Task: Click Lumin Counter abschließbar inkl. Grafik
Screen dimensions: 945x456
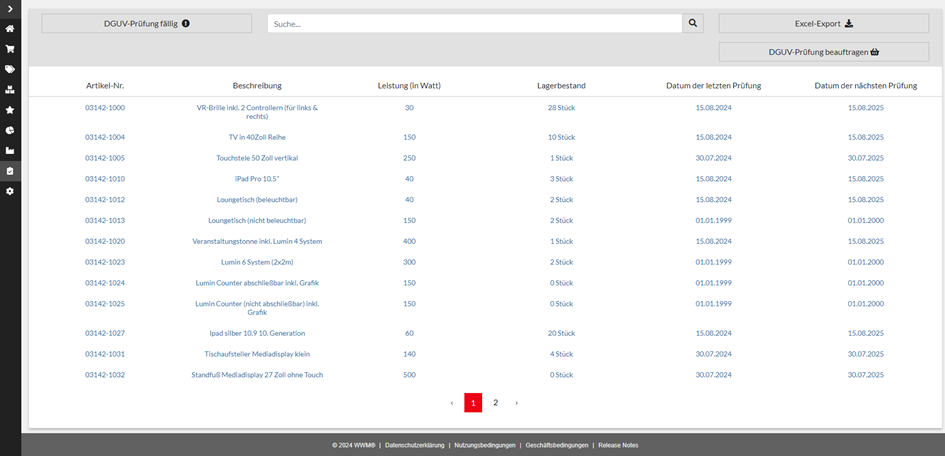Action: click(257, 283)
